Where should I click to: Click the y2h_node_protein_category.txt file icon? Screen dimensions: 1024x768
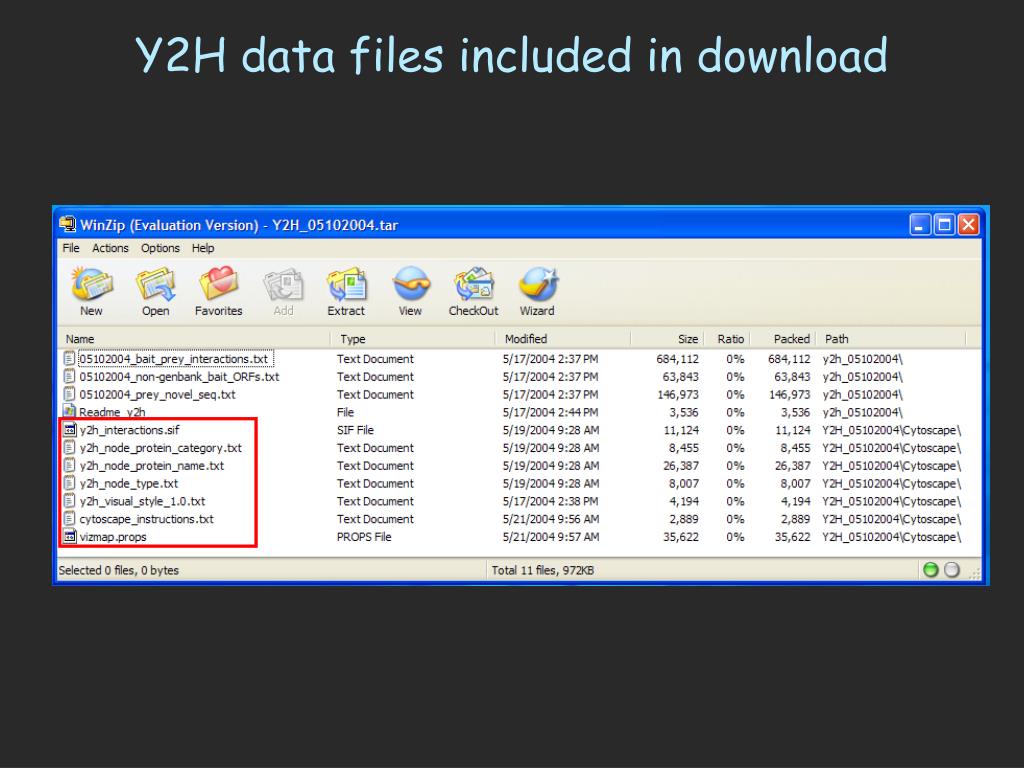69,447
